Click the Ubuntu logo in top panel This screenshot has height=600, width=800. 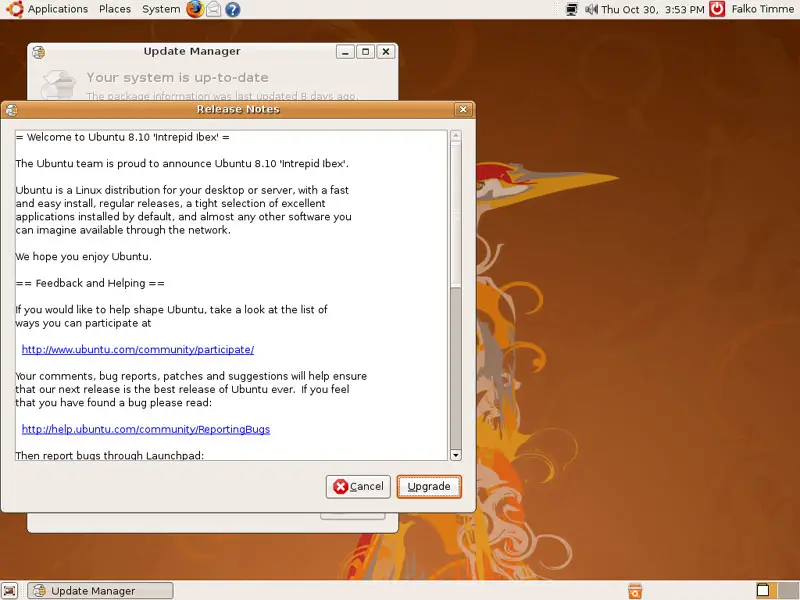[x=14, y=9]
